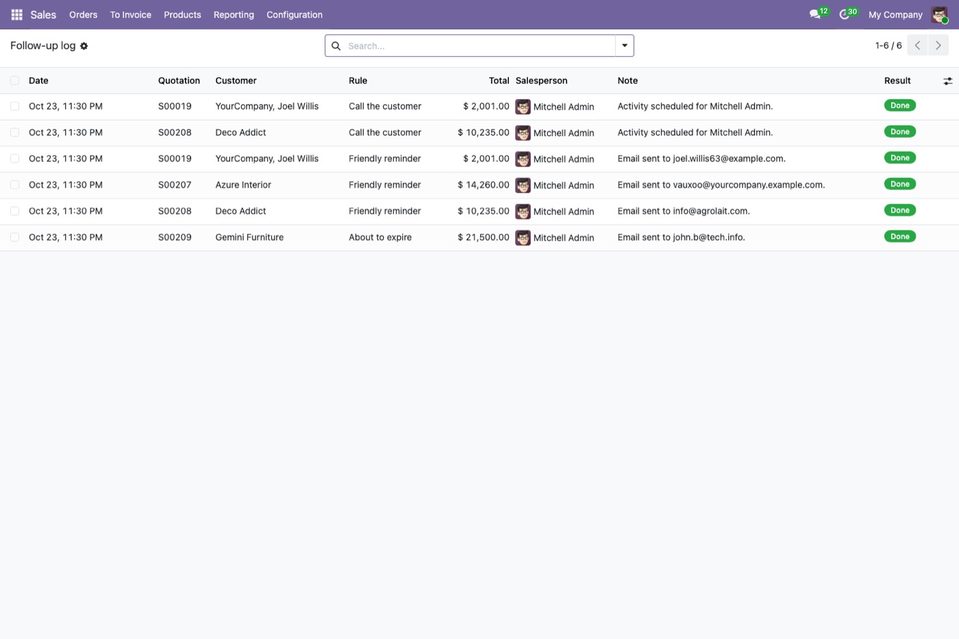Click Mitchell Admin avatar in Azure Interior row
Image resolution: width=959 pixels, height=639 pixels.
coord(523,185)
